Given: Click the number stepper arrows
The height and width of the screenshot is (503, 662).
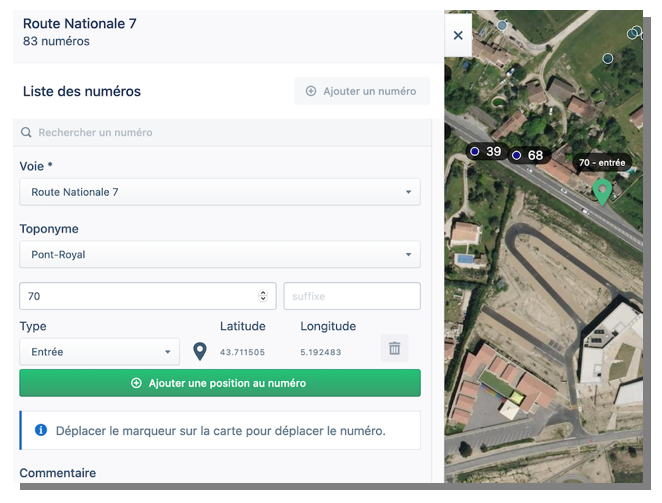Looking at the screenshot, I should (x=263, y=296).
